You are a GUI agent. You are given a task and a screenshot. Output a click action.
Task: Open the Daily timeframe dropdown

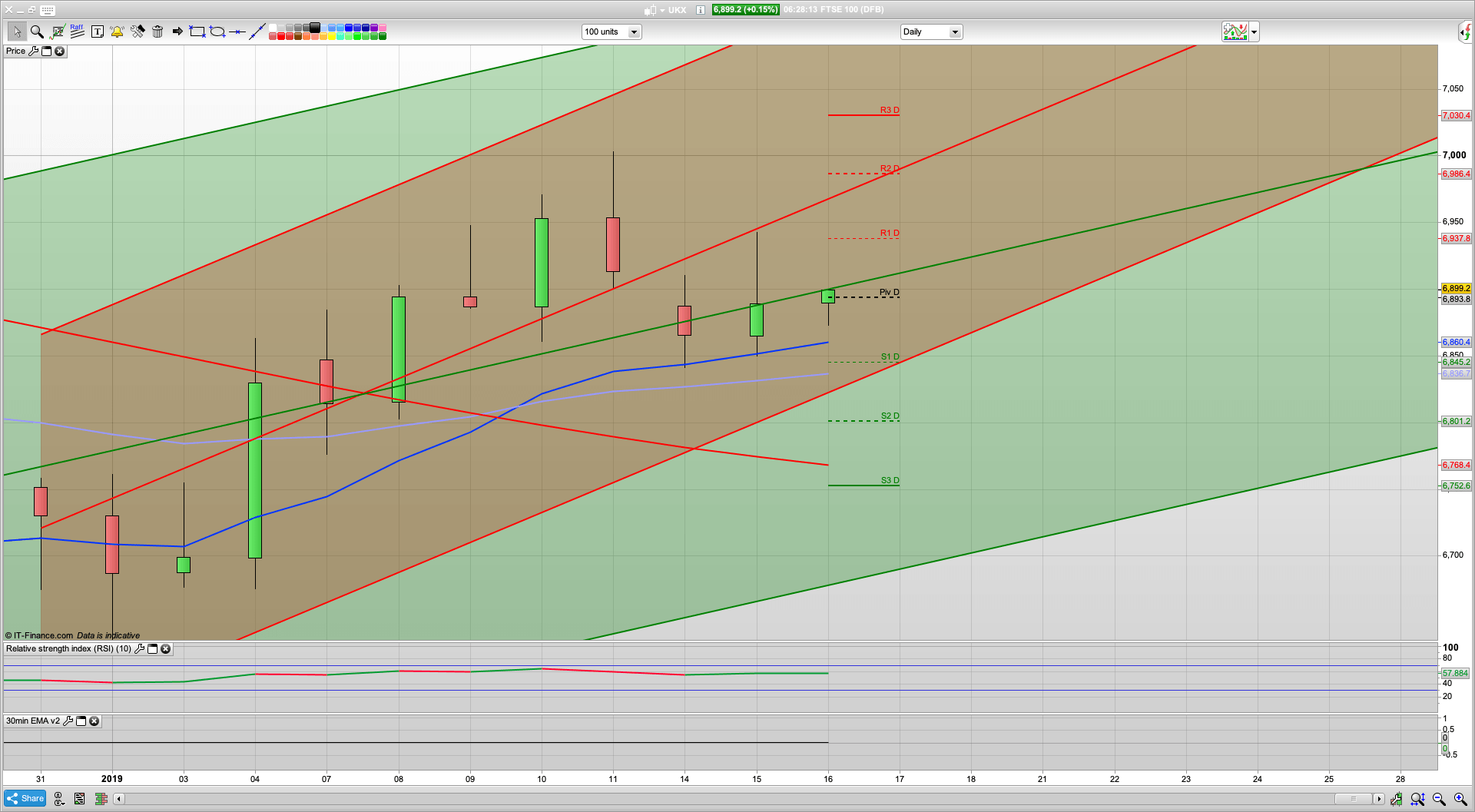931,31
